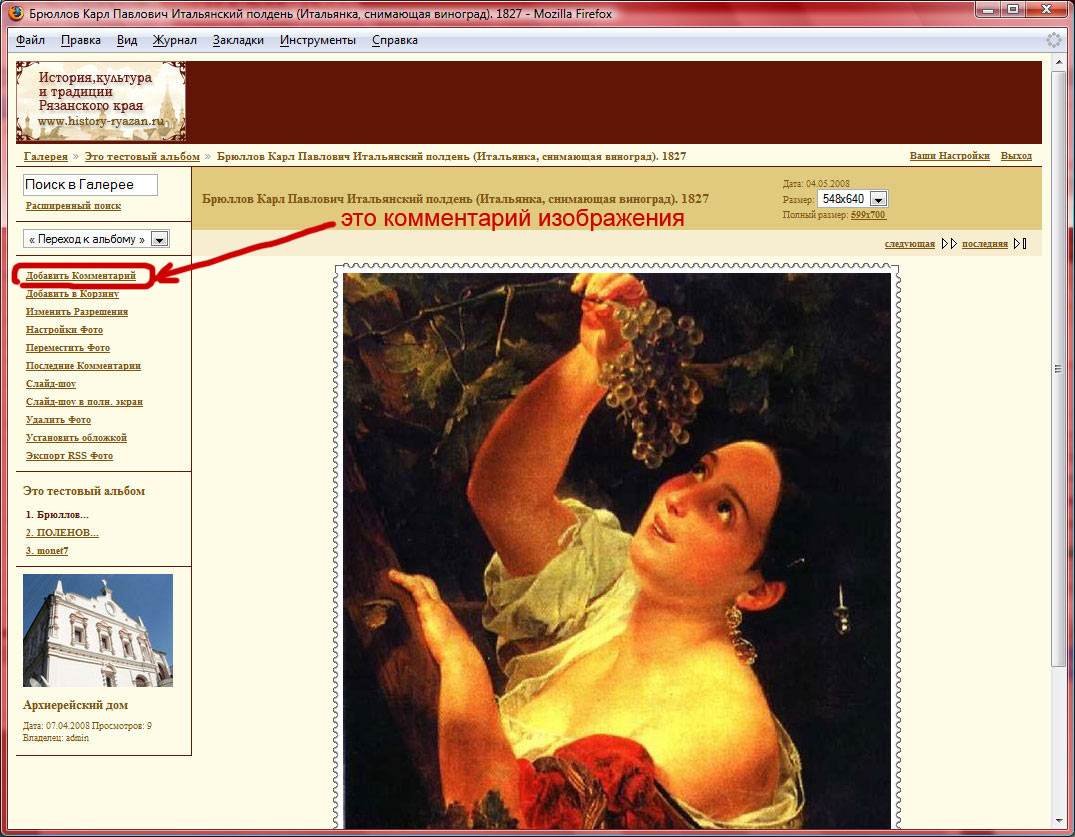Open Экспорт RSS Фото link
The width and height of the screenshot is (1075, 837).
69,456
